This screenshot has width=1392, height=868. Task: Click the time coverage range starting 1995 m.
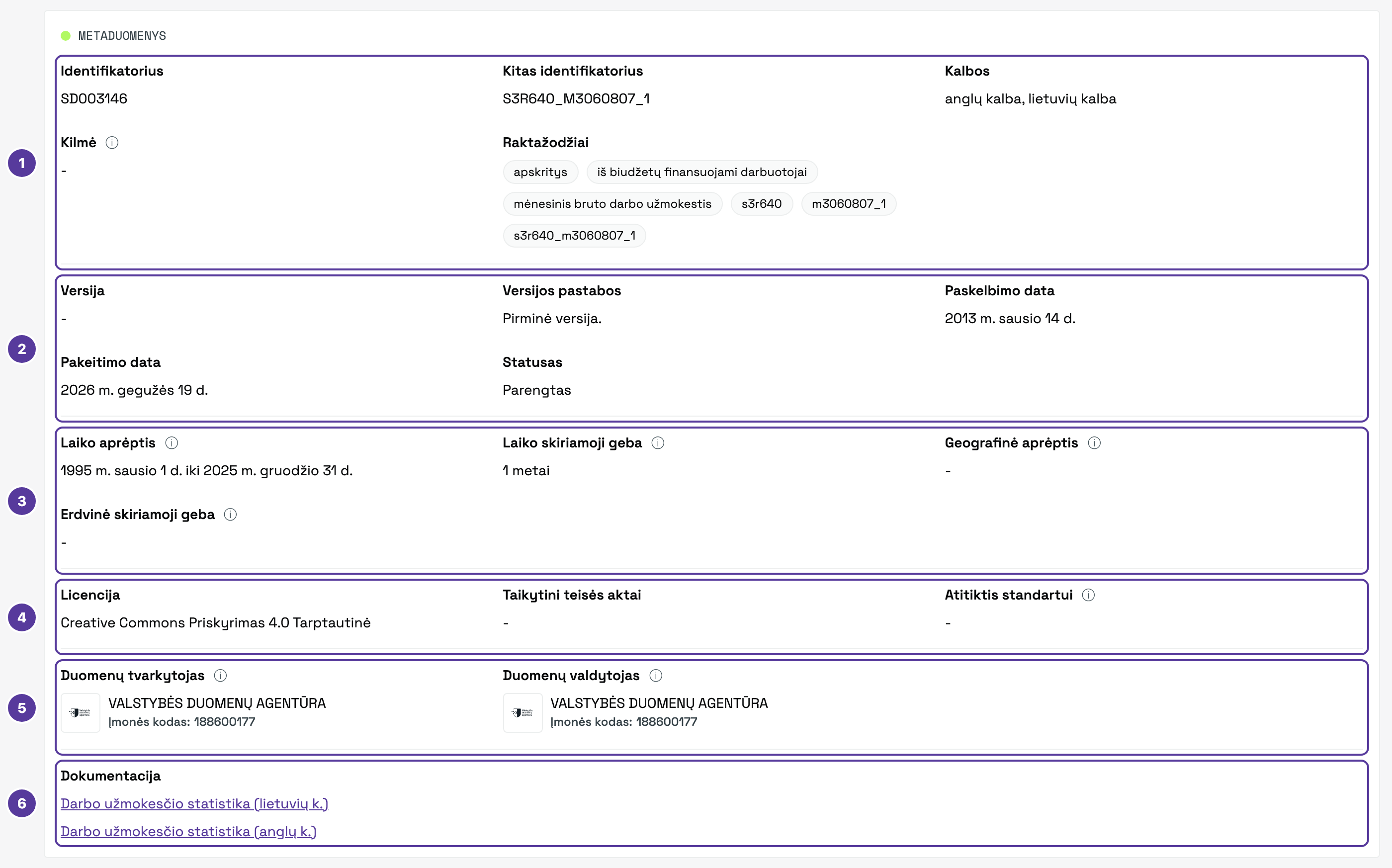pos(207,471)
